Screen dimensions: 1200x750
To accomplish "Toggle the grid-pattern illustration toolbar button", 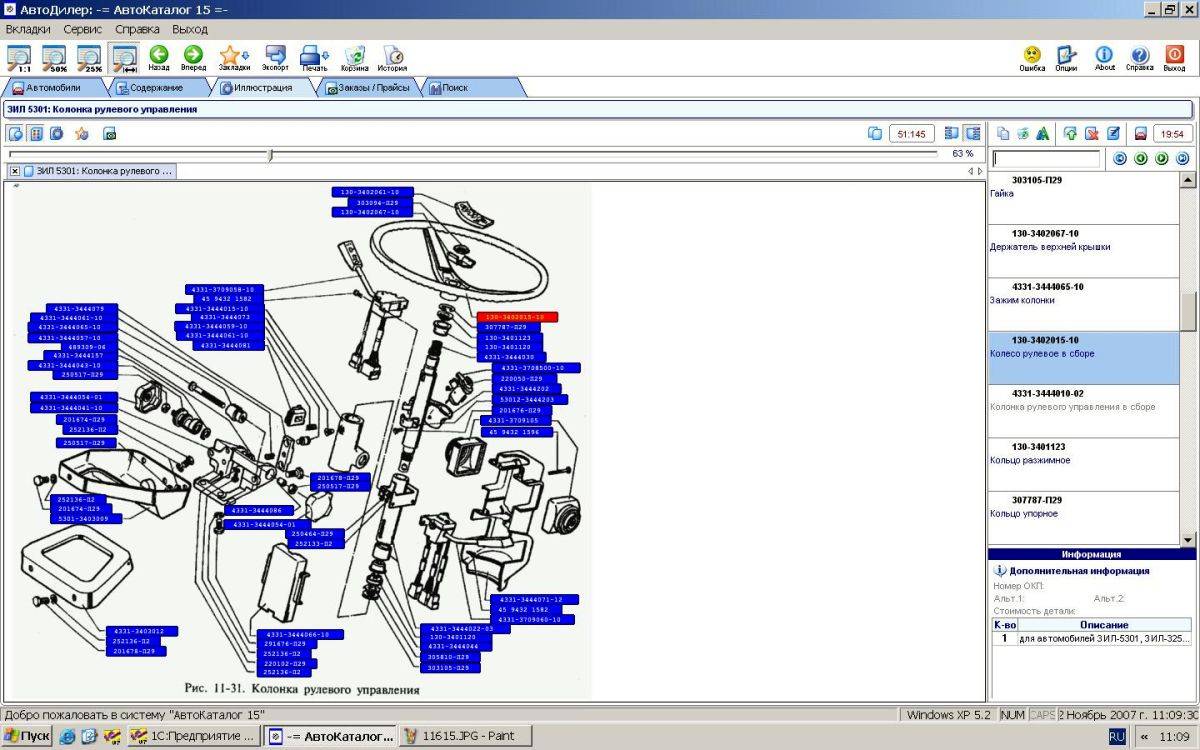I will (x=35, y=133).
